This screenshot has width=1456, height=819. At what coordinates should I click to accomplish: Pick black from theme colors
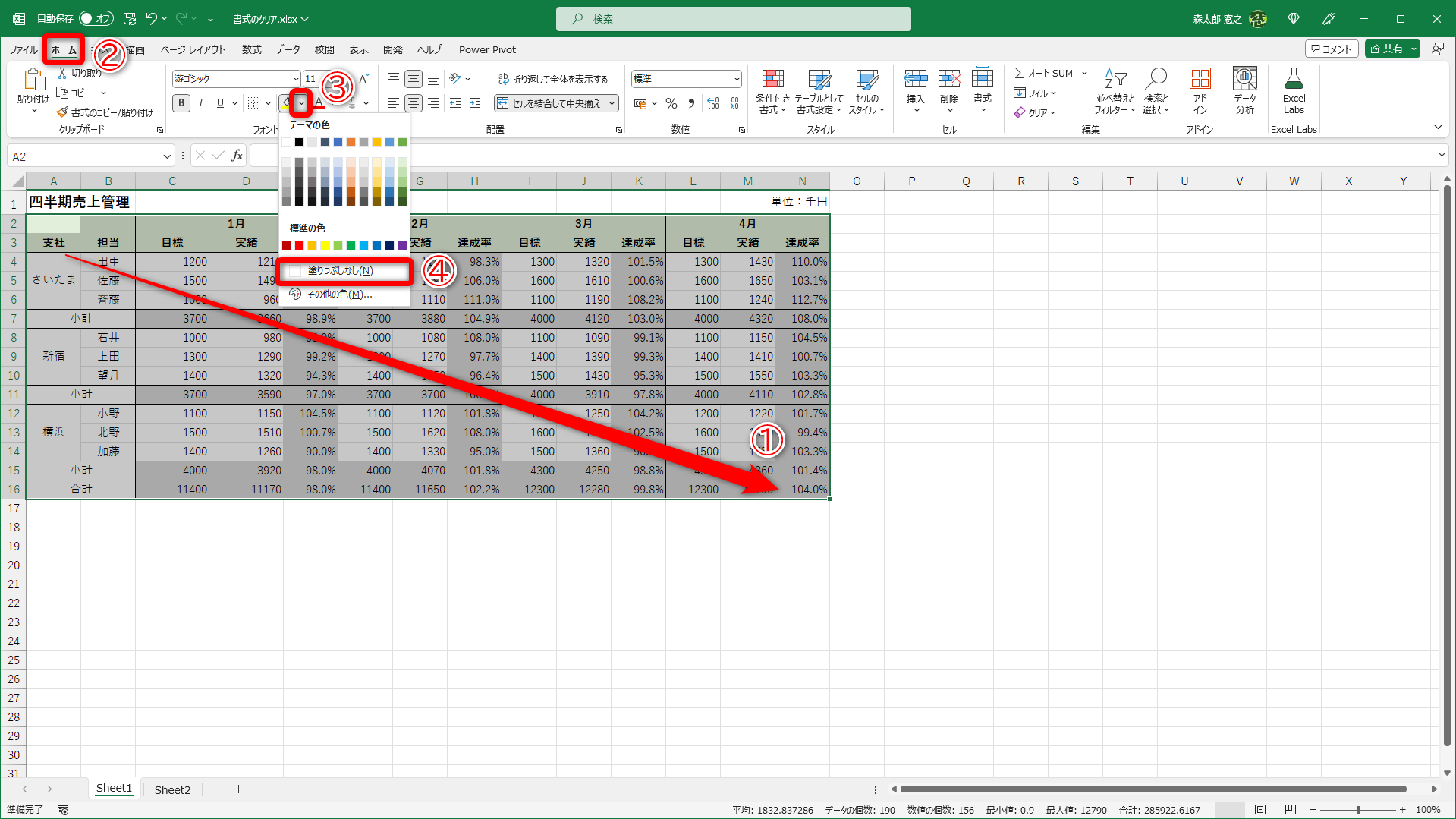click(299, 143)
